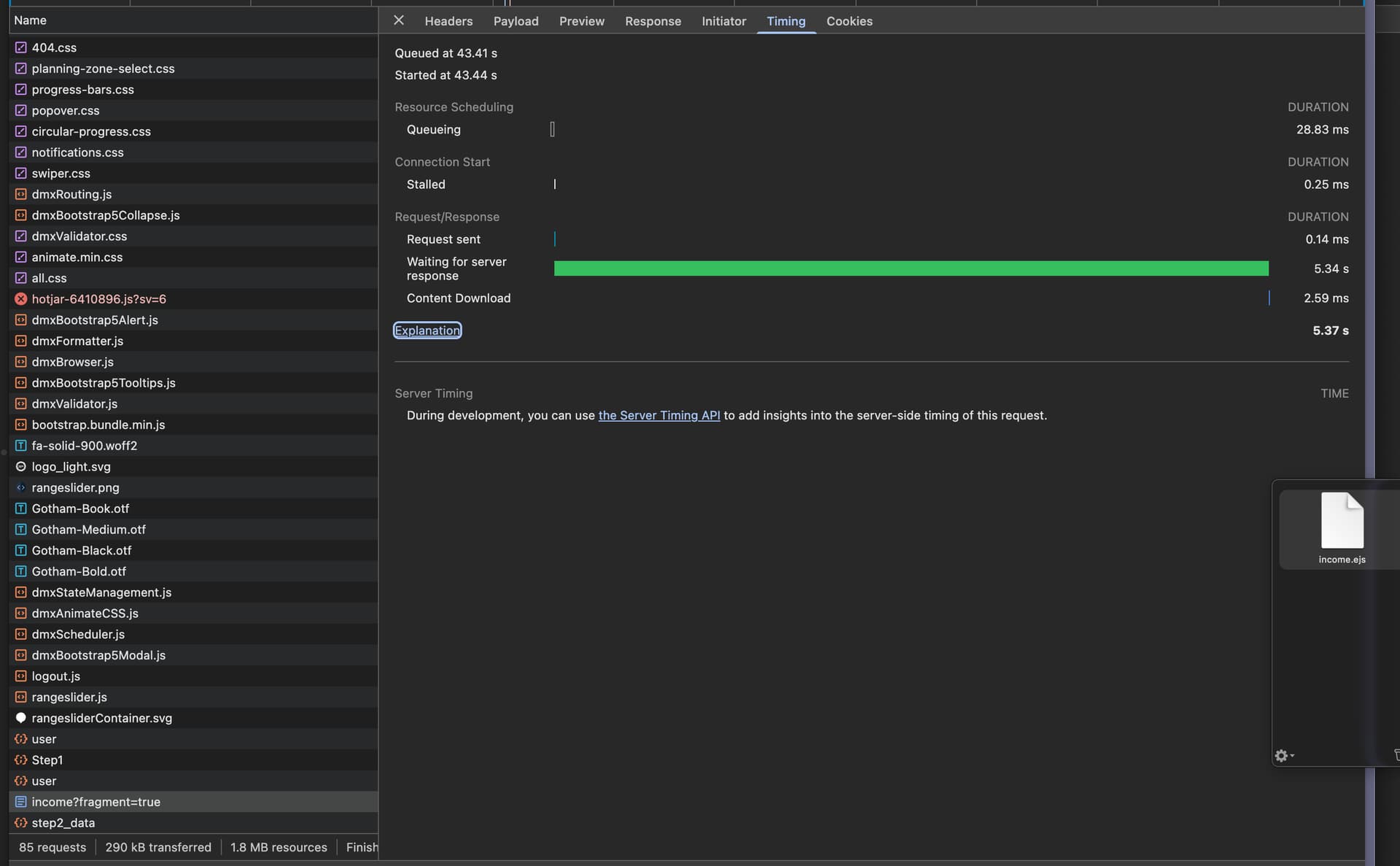Open the Server Timing API link
The width and height of the screenshot is (1400, 866).
[658, 415]
